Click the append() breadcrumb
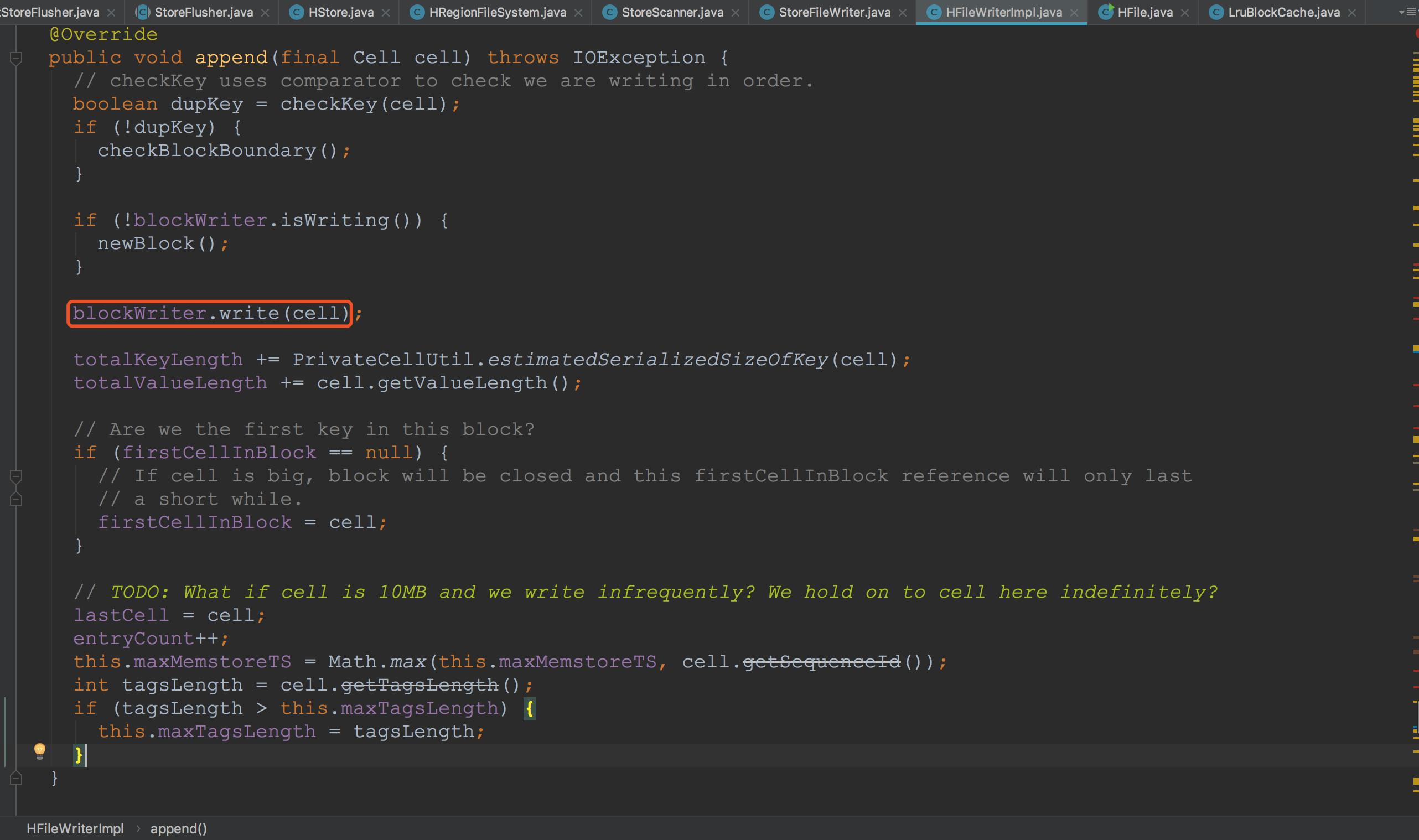The image size is (1419, 840). click(178, 828)
